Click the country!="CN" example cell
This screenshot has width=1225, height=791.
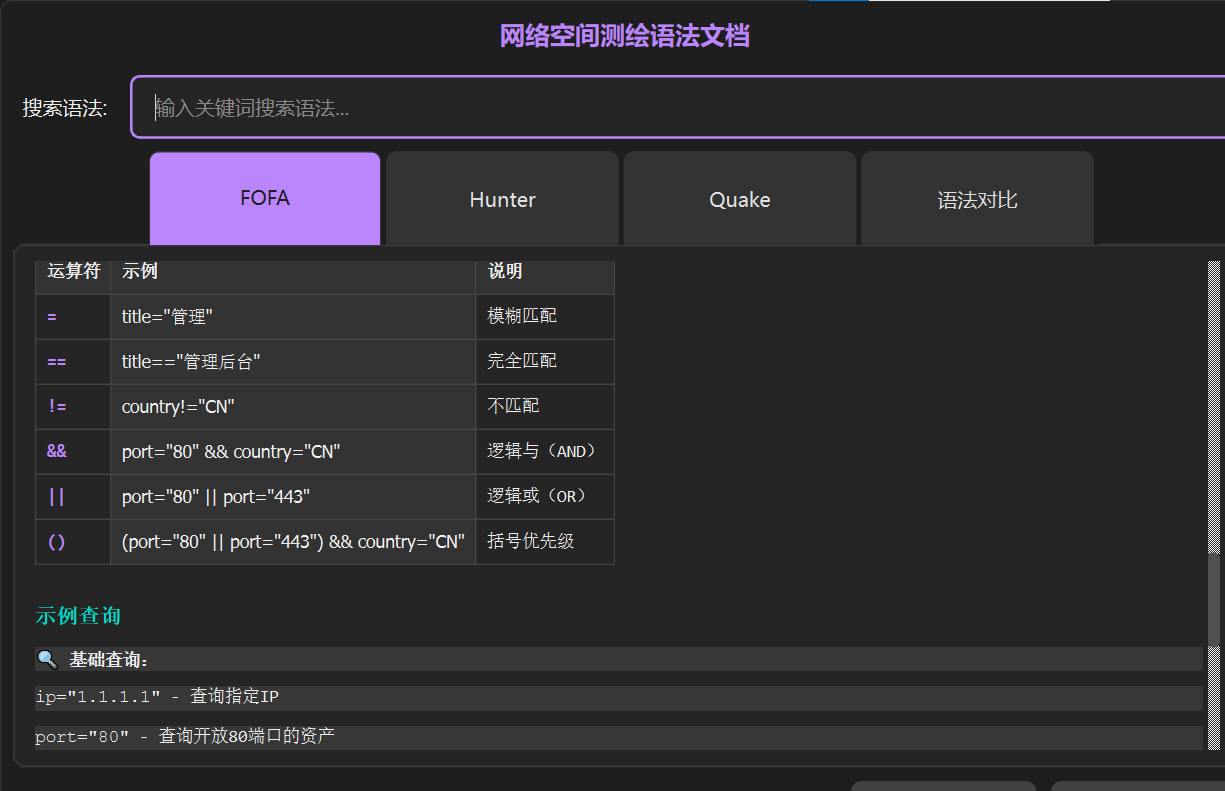click(178, 407)
